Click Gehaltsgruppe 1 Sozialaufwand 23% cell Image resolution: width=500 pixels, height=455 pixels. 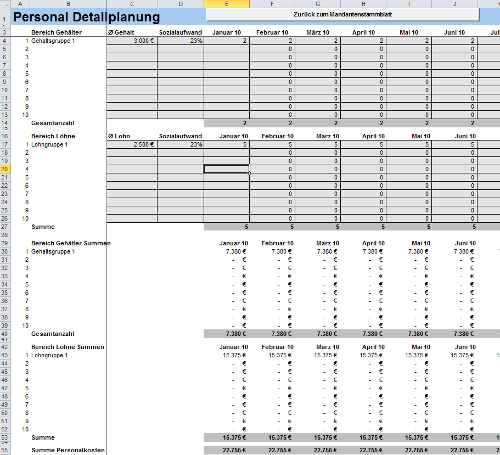coord(181,41)
